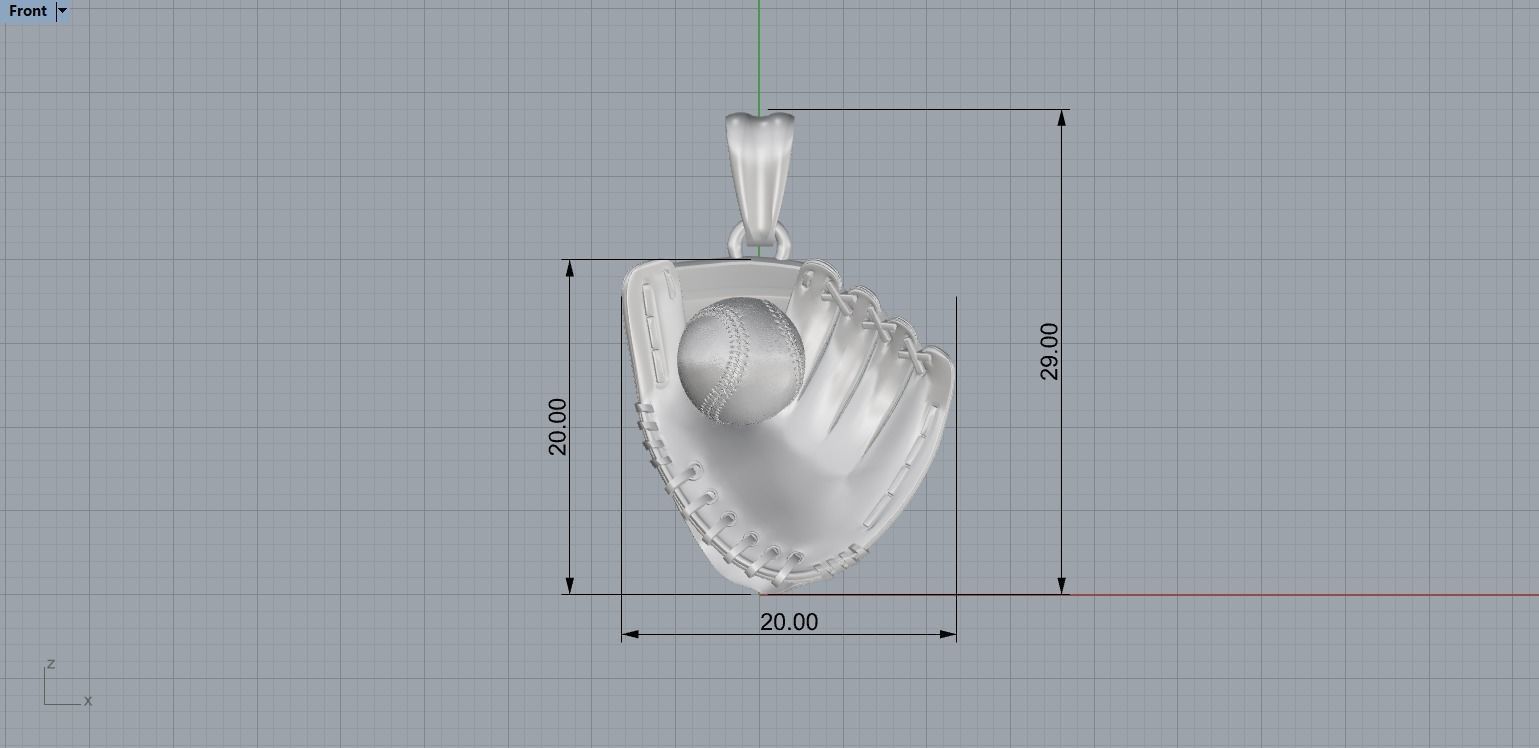Open the Front viewport dropdown arrow

(x=62, y=11)
